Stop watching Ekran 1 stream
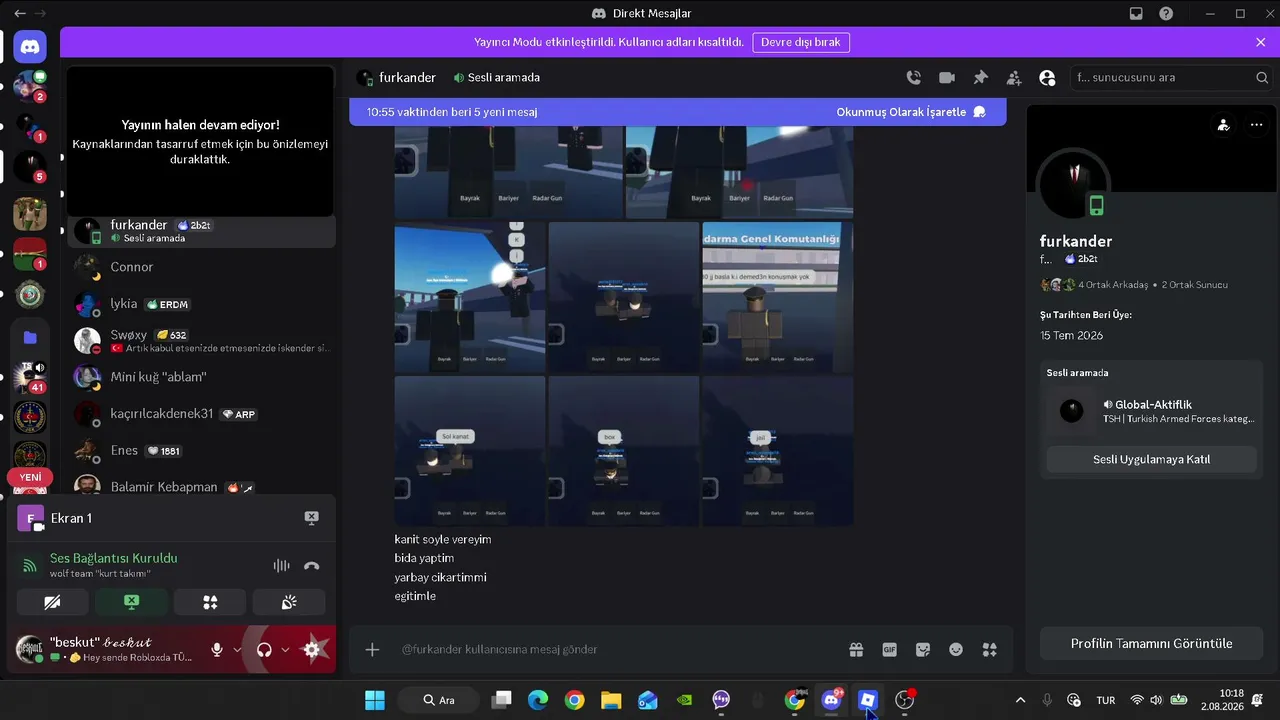The width and height of the screenshot is (1280, 720). (x=311, y=518)
